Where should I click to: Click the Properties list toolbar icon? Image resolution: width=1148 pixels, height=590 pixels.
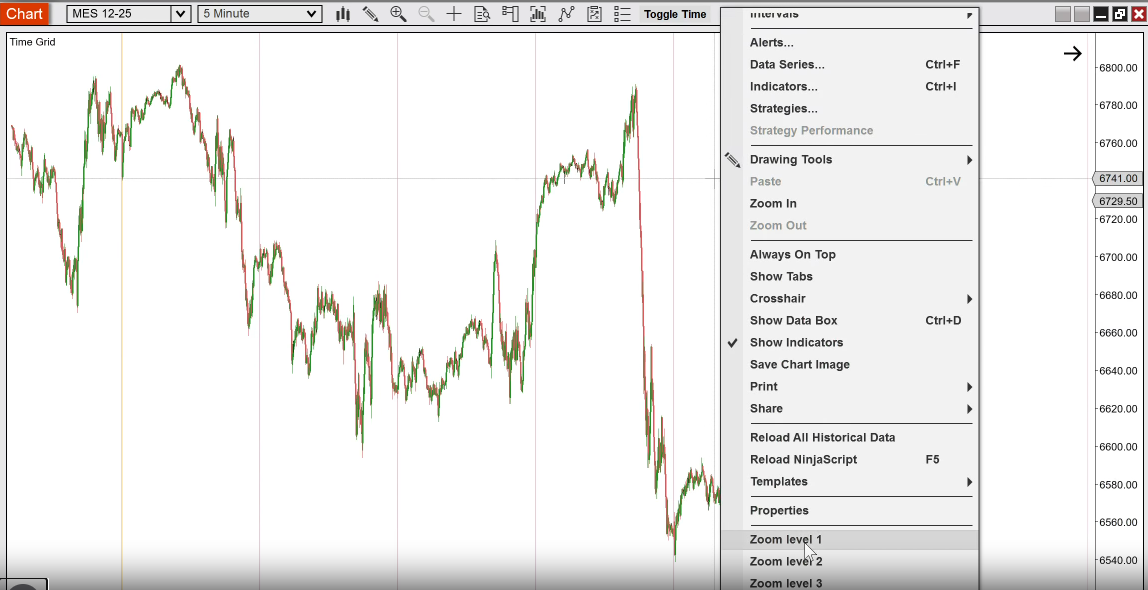click(x=622, y=14)
